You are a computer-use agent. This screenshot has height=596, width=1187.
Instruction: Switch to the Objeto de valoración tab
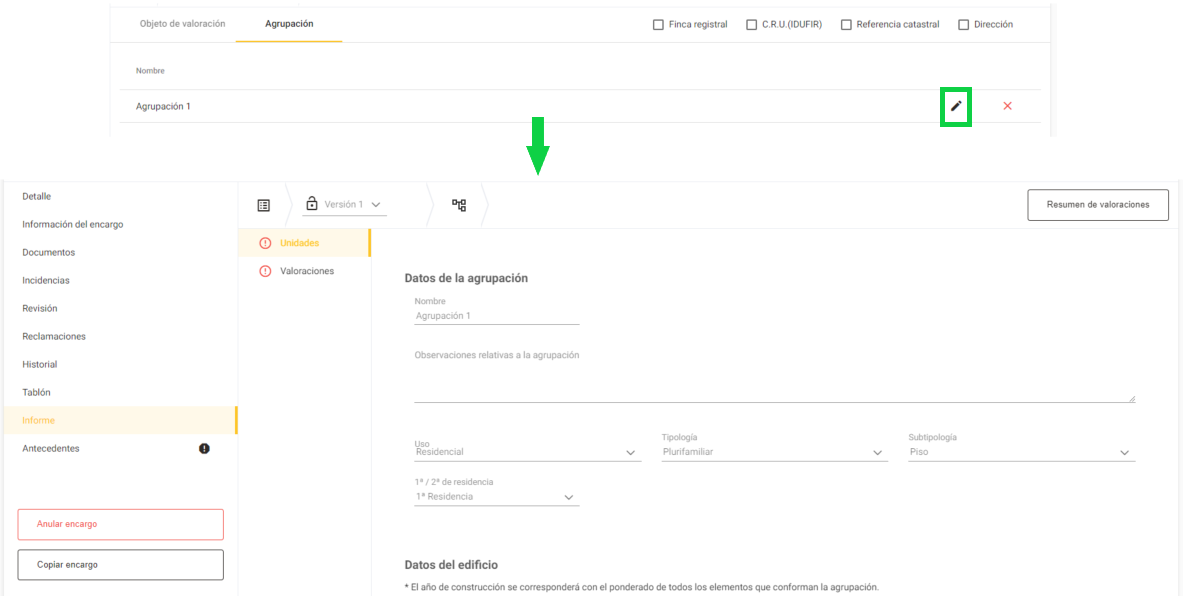pos(182,23)
